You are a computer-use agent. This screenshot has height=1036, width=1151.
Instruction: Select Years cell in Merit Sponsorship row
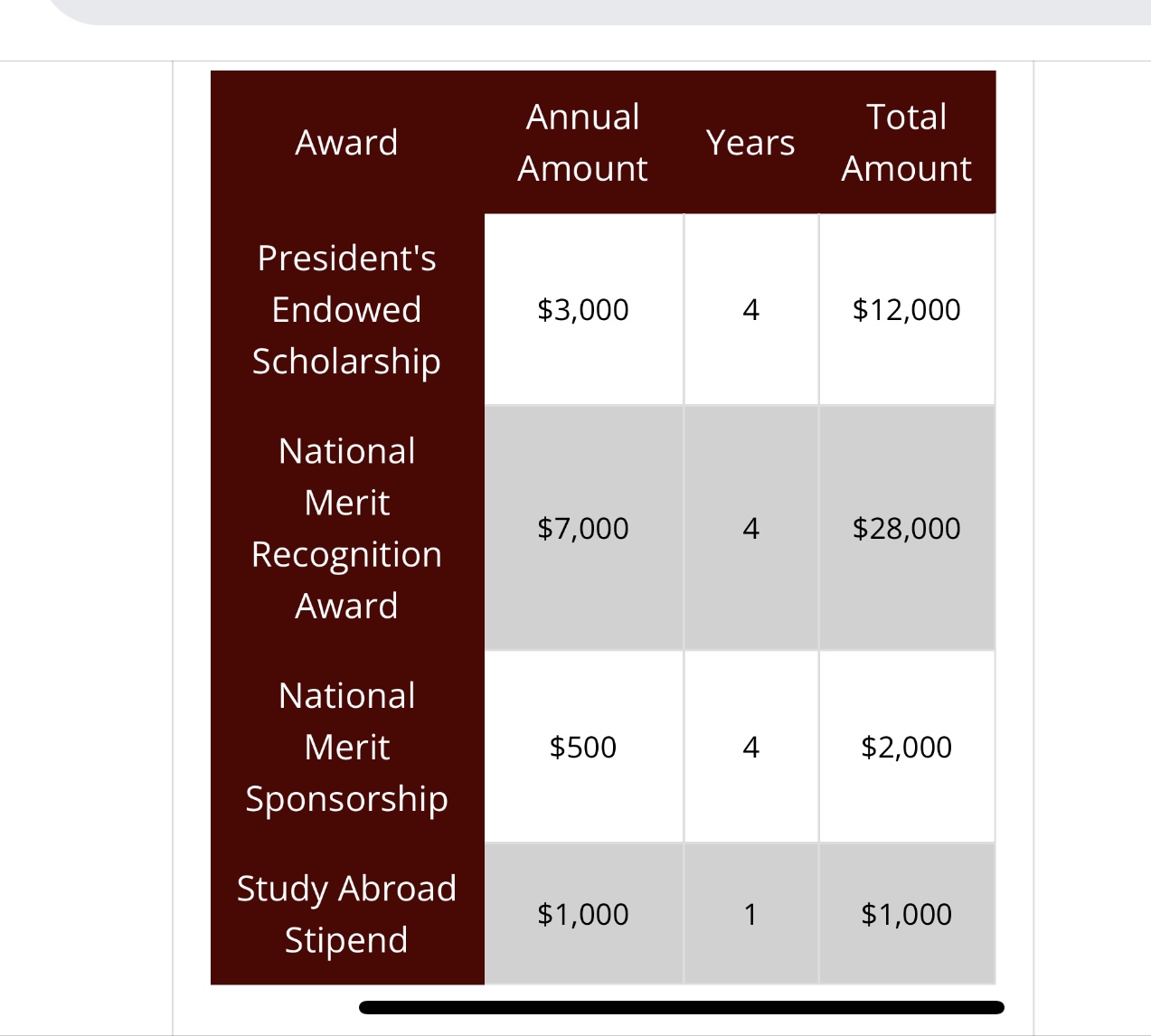click(750, 747)
